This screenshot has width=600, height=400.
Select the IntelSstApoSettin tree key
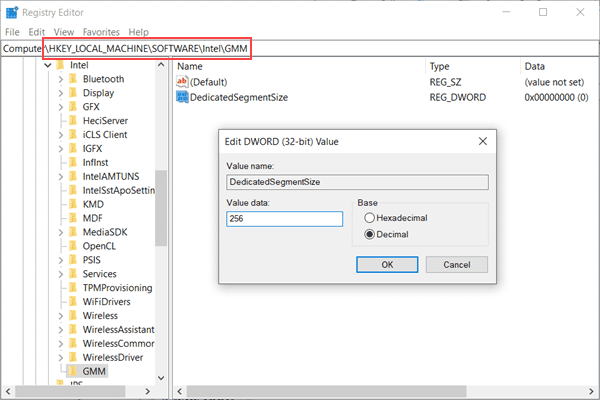point(119,190)
